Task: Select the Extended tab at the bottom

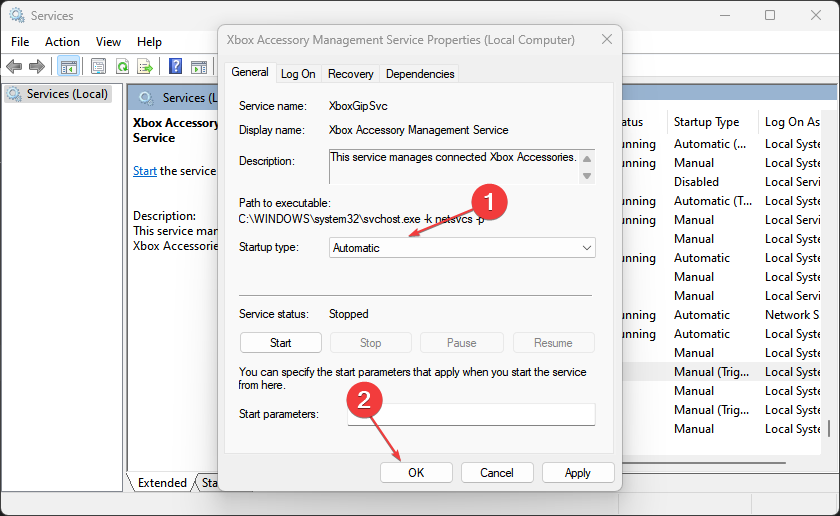Action: coord(162,483)
